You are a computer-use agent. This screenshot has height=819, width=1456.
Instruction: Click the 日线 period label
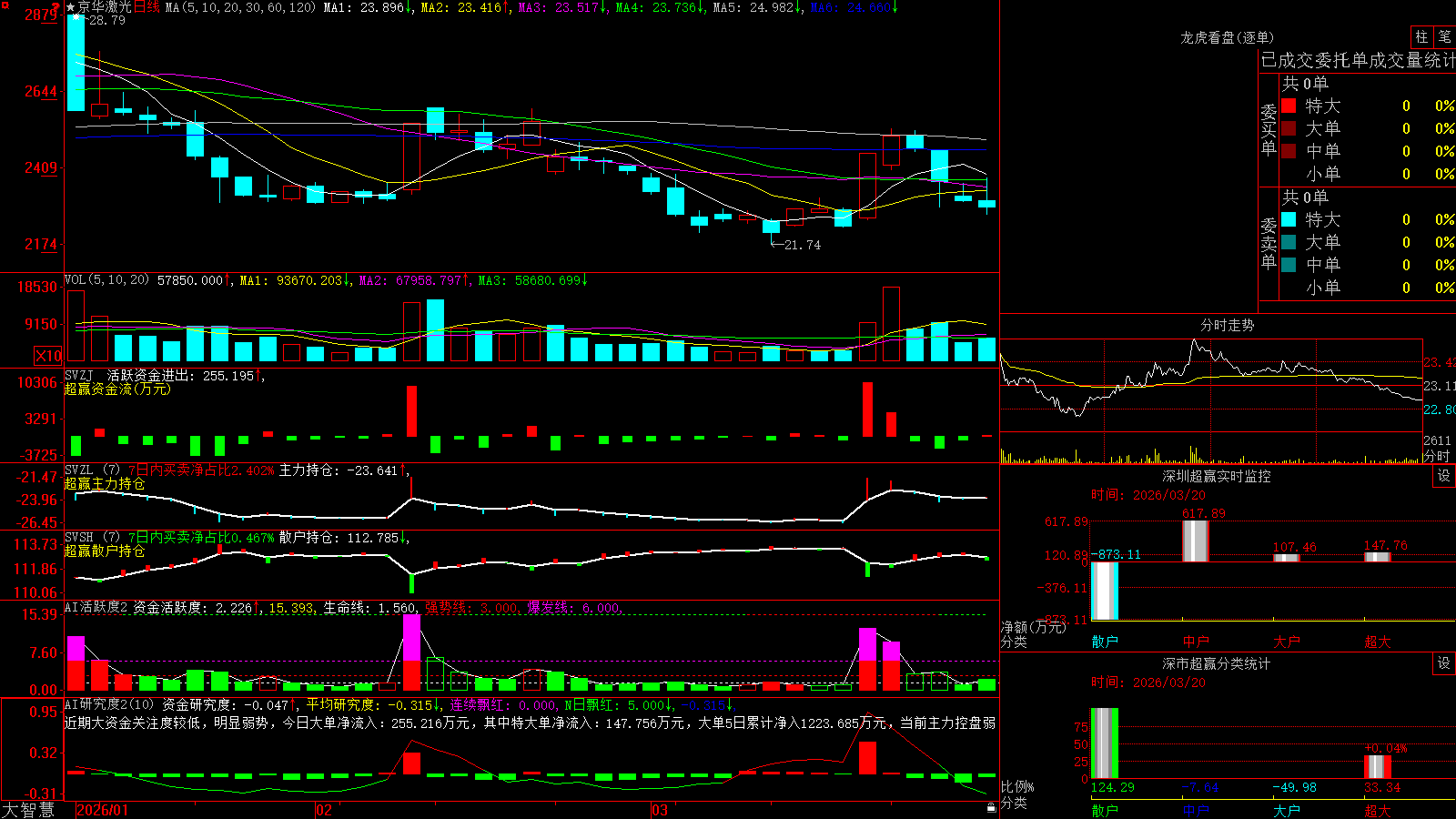[x=147, y=7]
